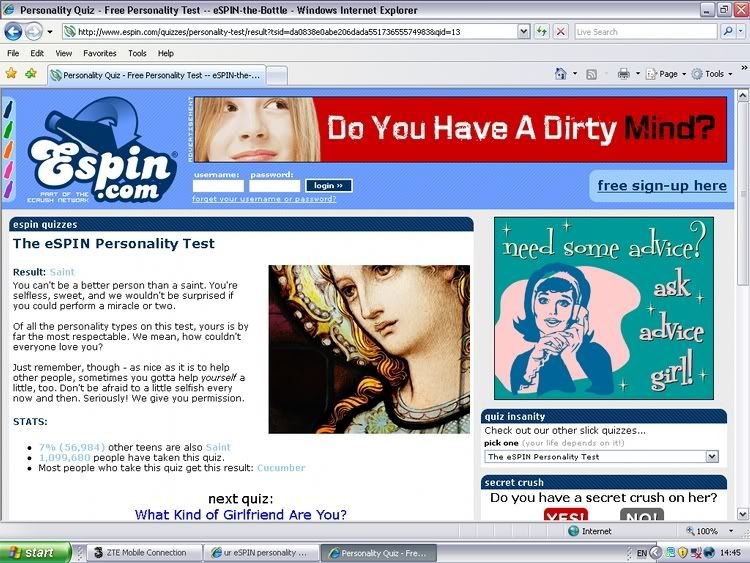Open the quiz picker dropdown
The image size is (750, 563).
(x=602, y=457)
